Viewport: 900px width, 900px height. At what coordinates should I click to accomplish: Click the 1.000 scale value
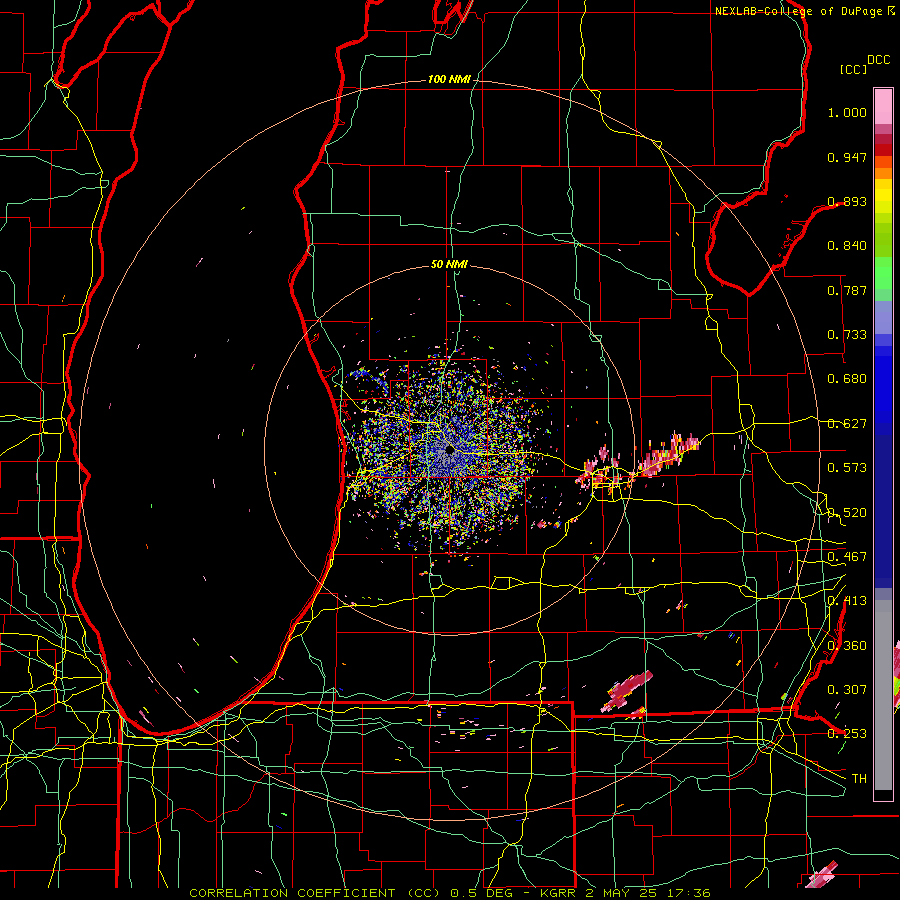click(847, 112)
